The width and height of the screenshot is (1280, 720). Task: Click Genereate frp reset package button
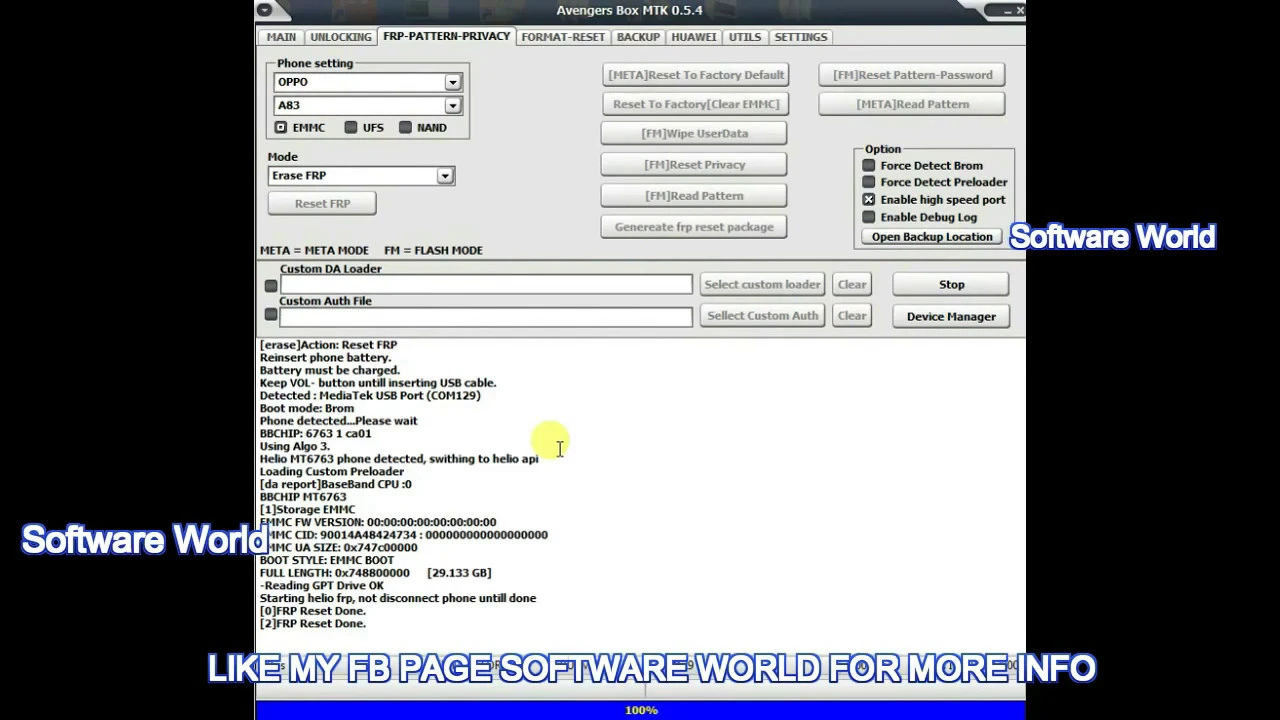coord(694,227)
